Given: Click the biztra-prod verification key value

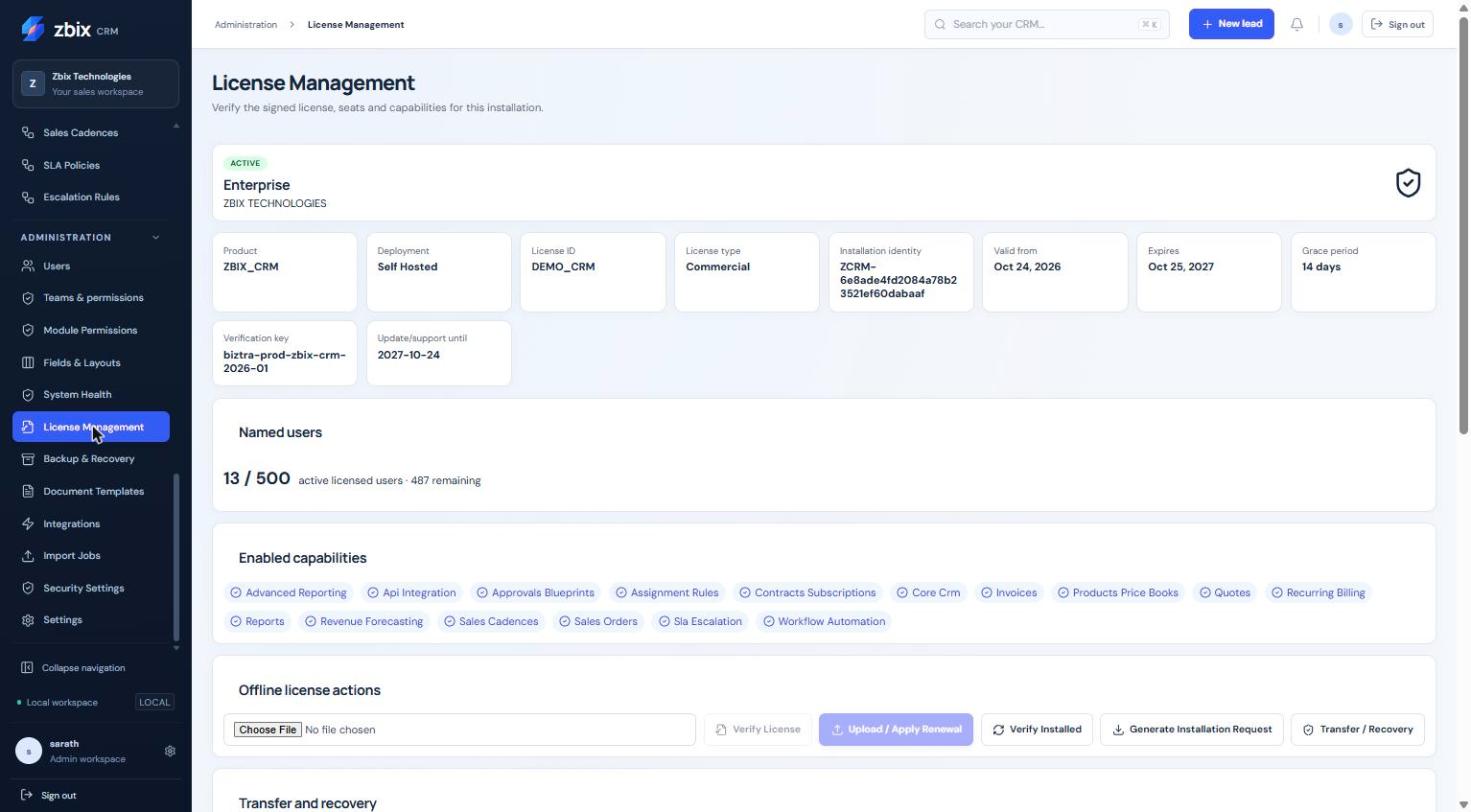Looking at the screenshot, I should 284,362.
